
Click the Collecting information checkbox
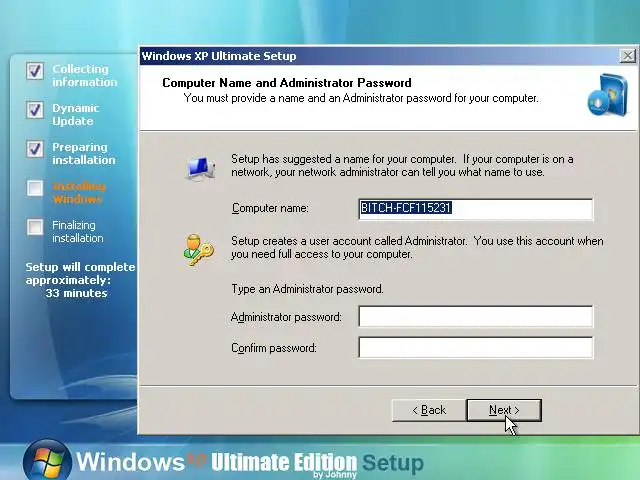(35, 71)
